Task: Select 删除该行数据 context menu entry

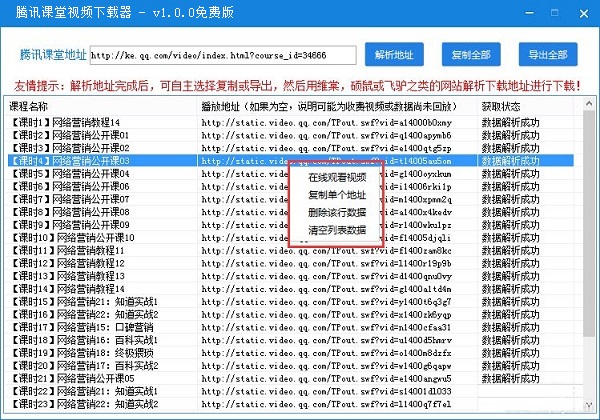Action: click(337, 212)
